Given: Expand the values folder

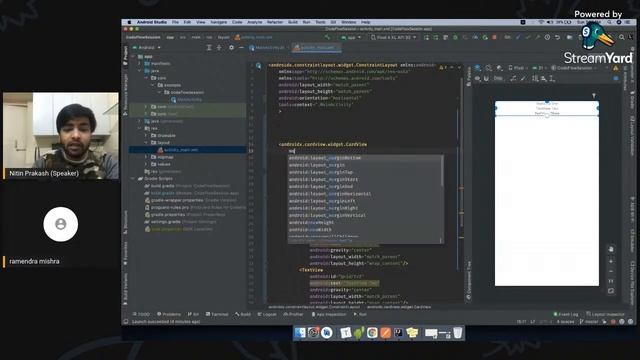Looking at the screenshot, I should (x=146, y=164).
